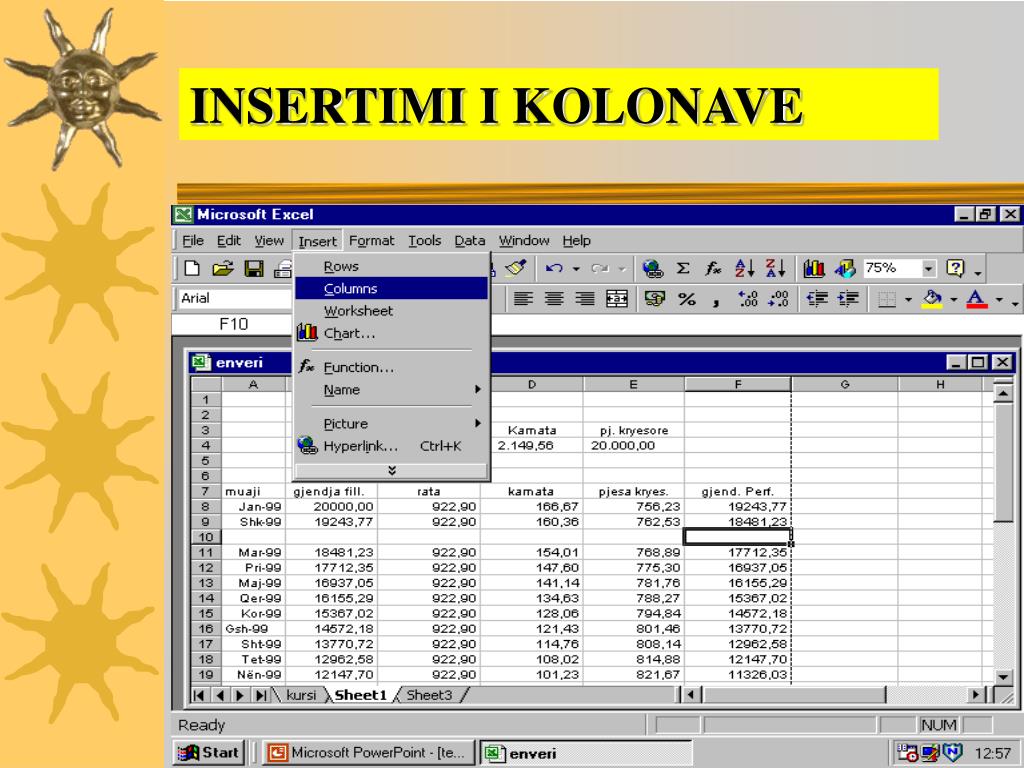Viewport: 1024px width, 768px height.
Task: Click the Increase Decimal icon
Action: pyautogui.click(x=747, y=299)
